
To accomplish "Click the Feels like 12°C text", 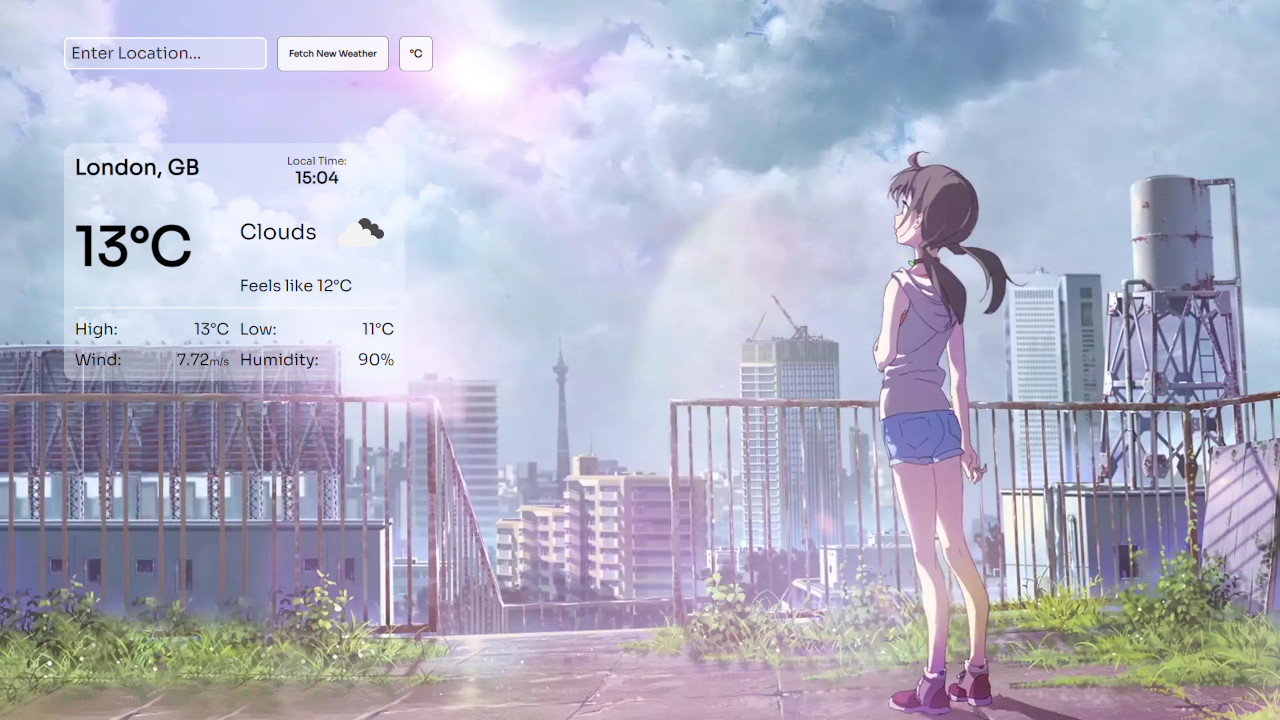I will tap(296, 286).
